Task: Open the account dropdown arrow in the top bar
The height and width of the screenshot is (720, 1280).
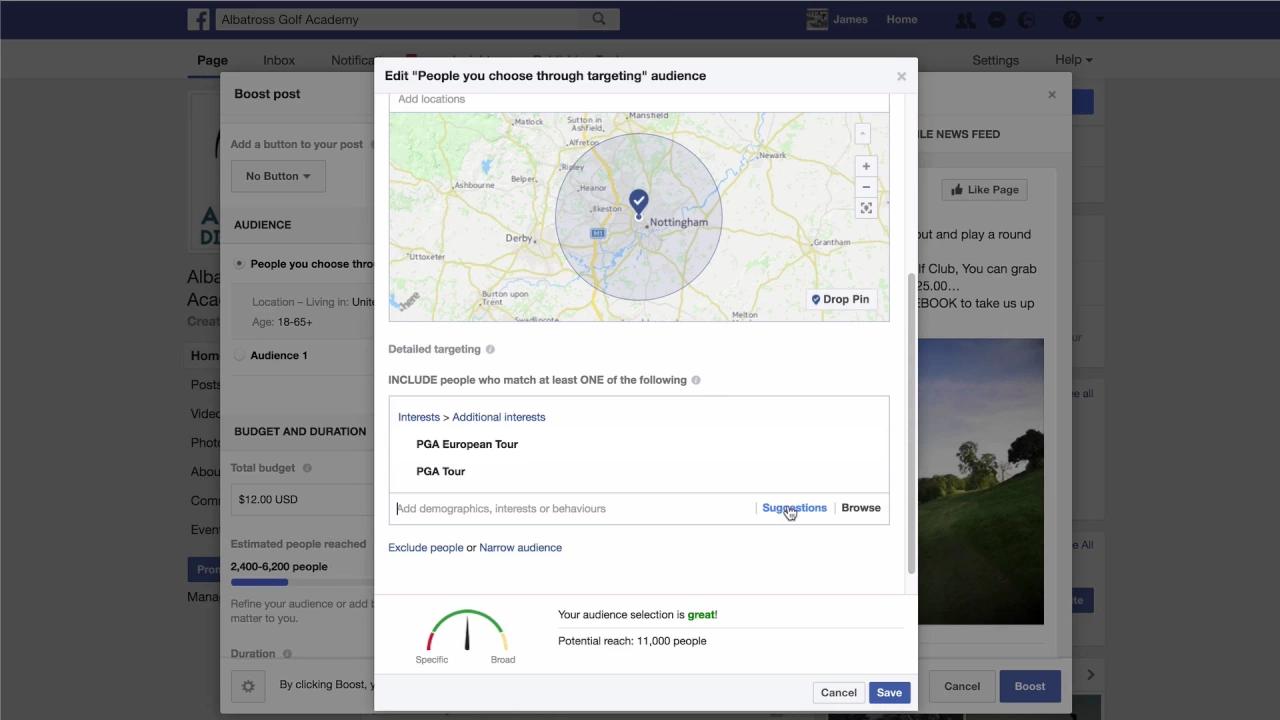Action: click(1100, 19)
